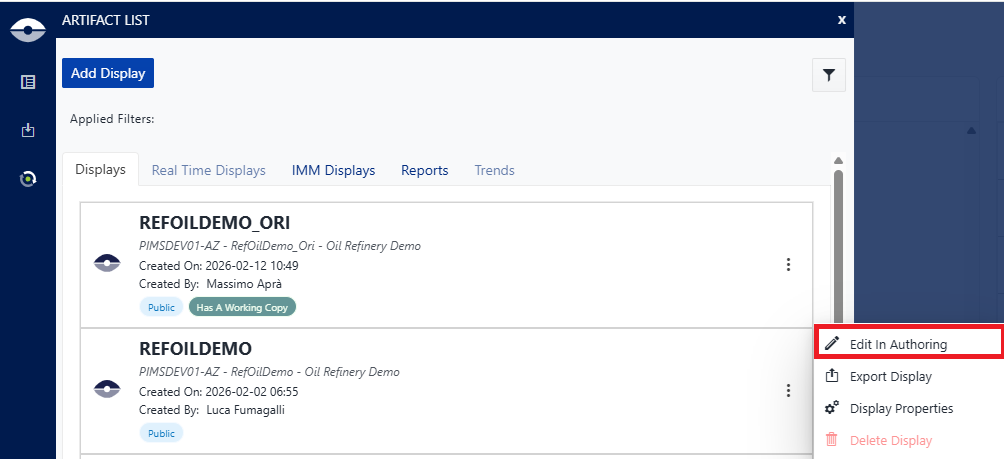1004x459 pixels.
Task: Select the Trends tab
Action: pyautogui.click(x=494, y=170)
